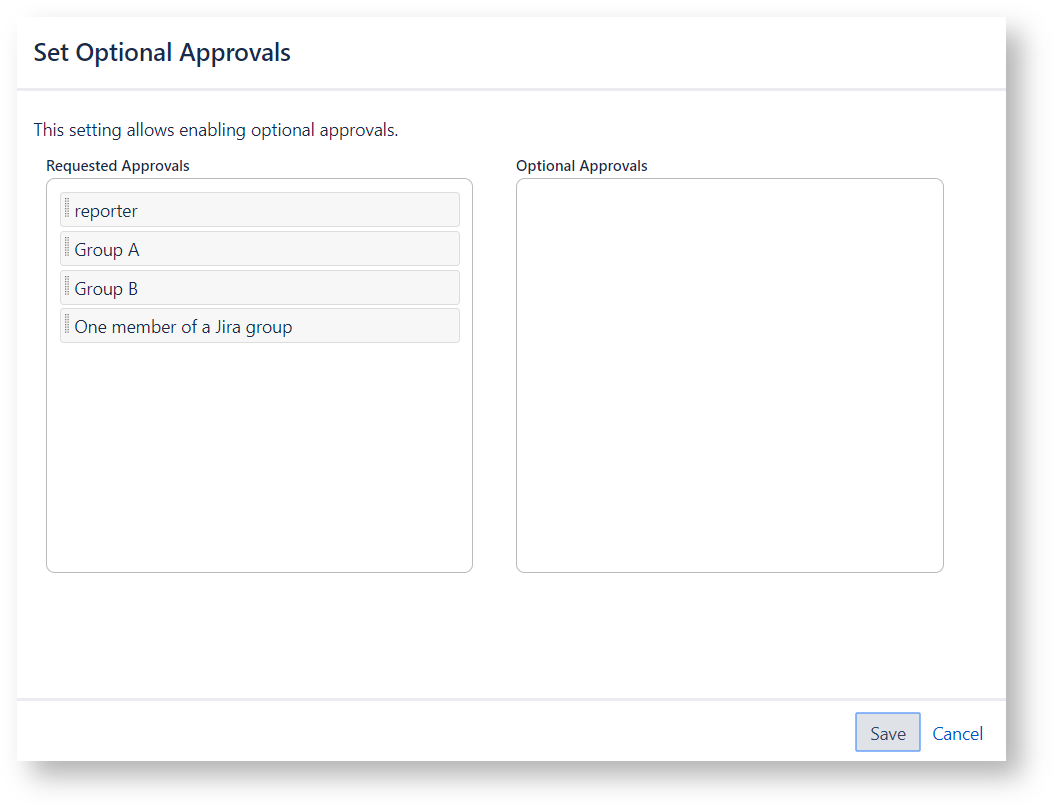Click the Requested Approvals heading label
This screenshot has width=1054, height=809.
click(118, 166)
